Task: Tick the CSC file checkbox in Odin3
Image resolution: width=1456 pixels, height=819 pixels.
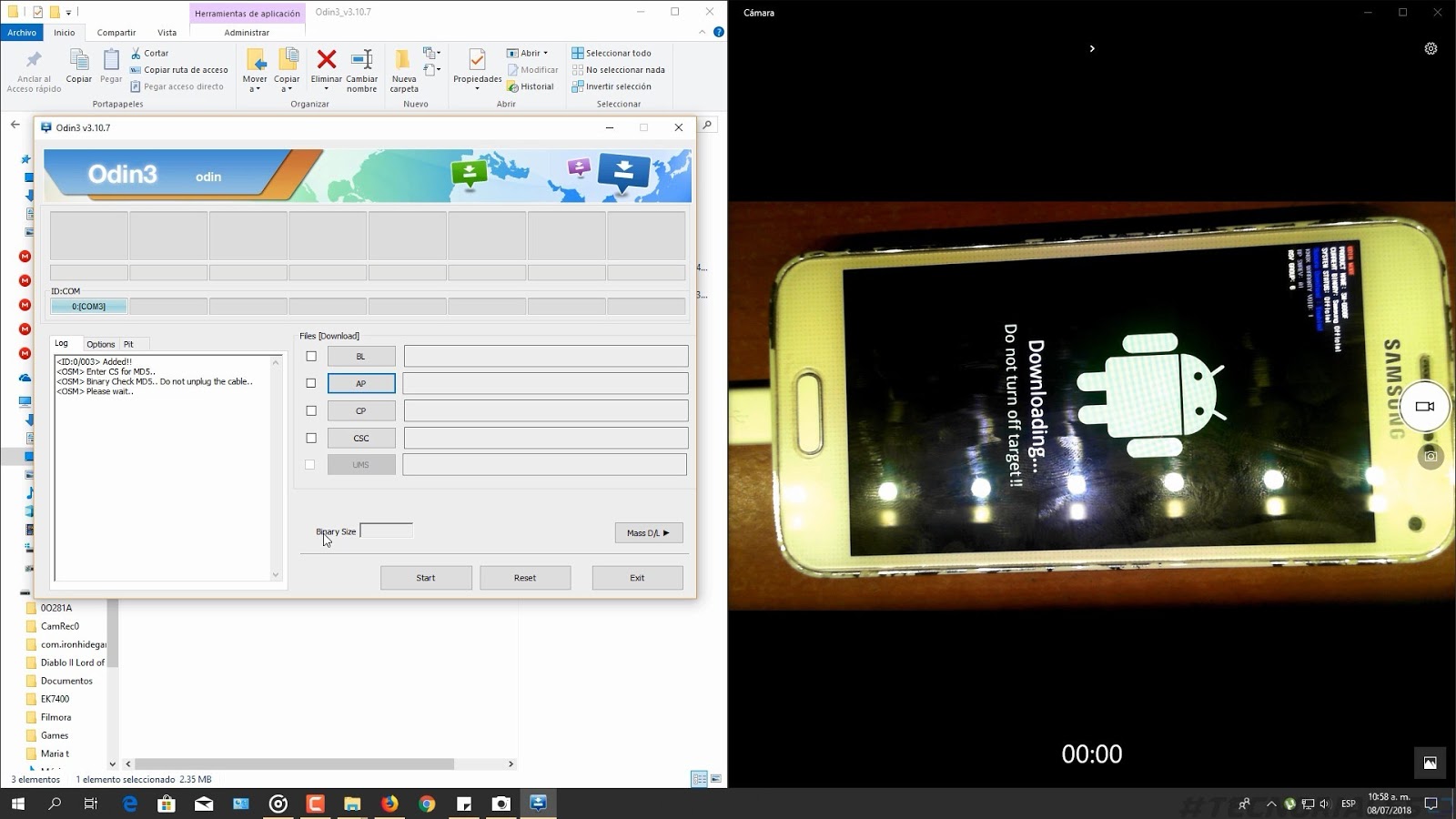Action: click(311, 438)
